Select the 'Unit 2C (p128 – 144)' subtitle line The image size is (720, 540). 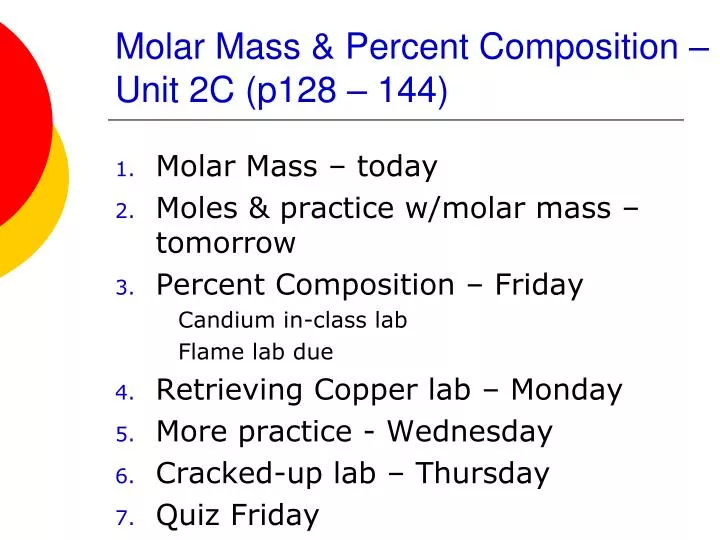pos(281,90)
